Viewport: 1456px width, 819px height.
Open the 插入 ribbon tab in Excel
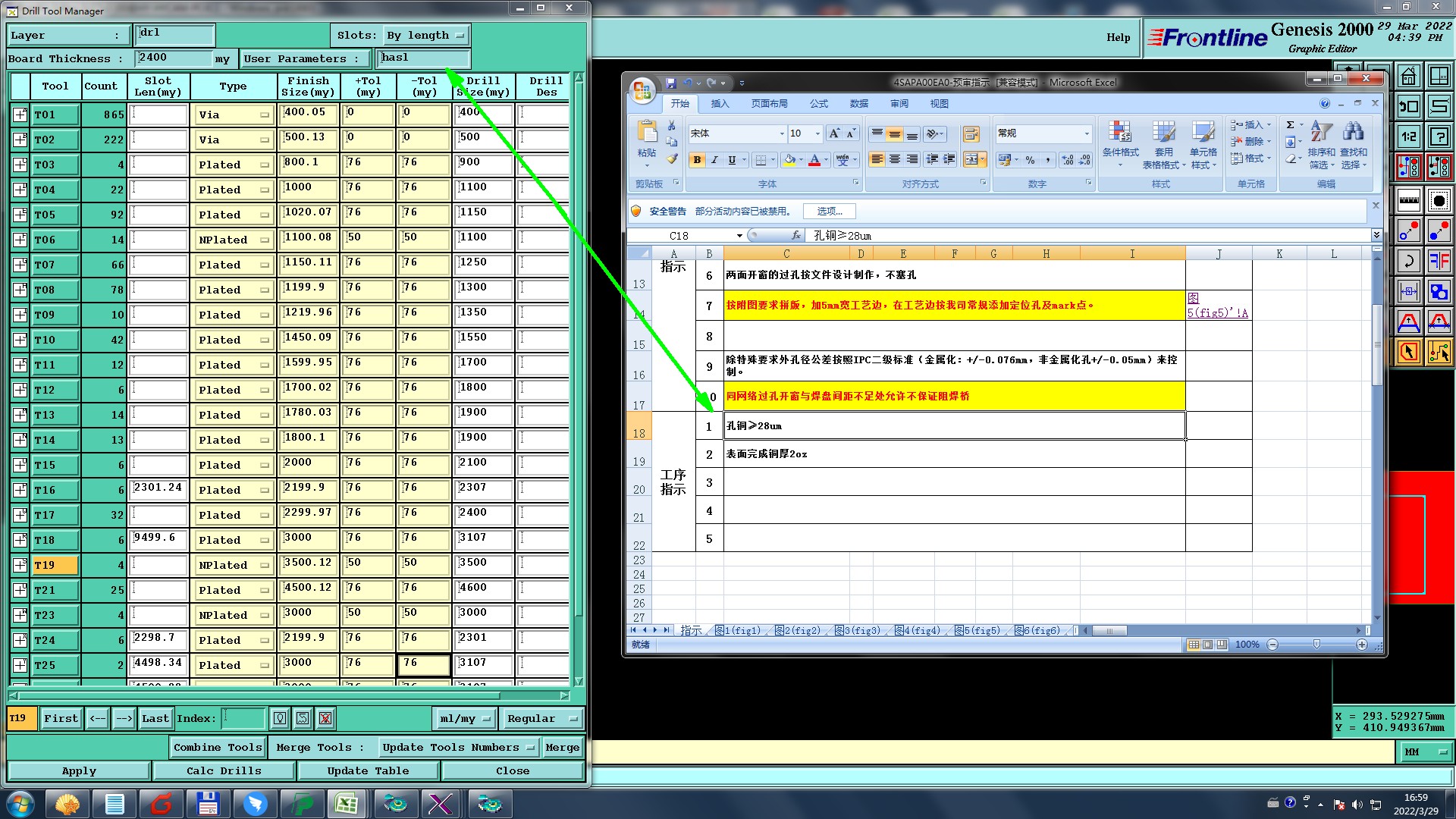(x=720, y=104)
